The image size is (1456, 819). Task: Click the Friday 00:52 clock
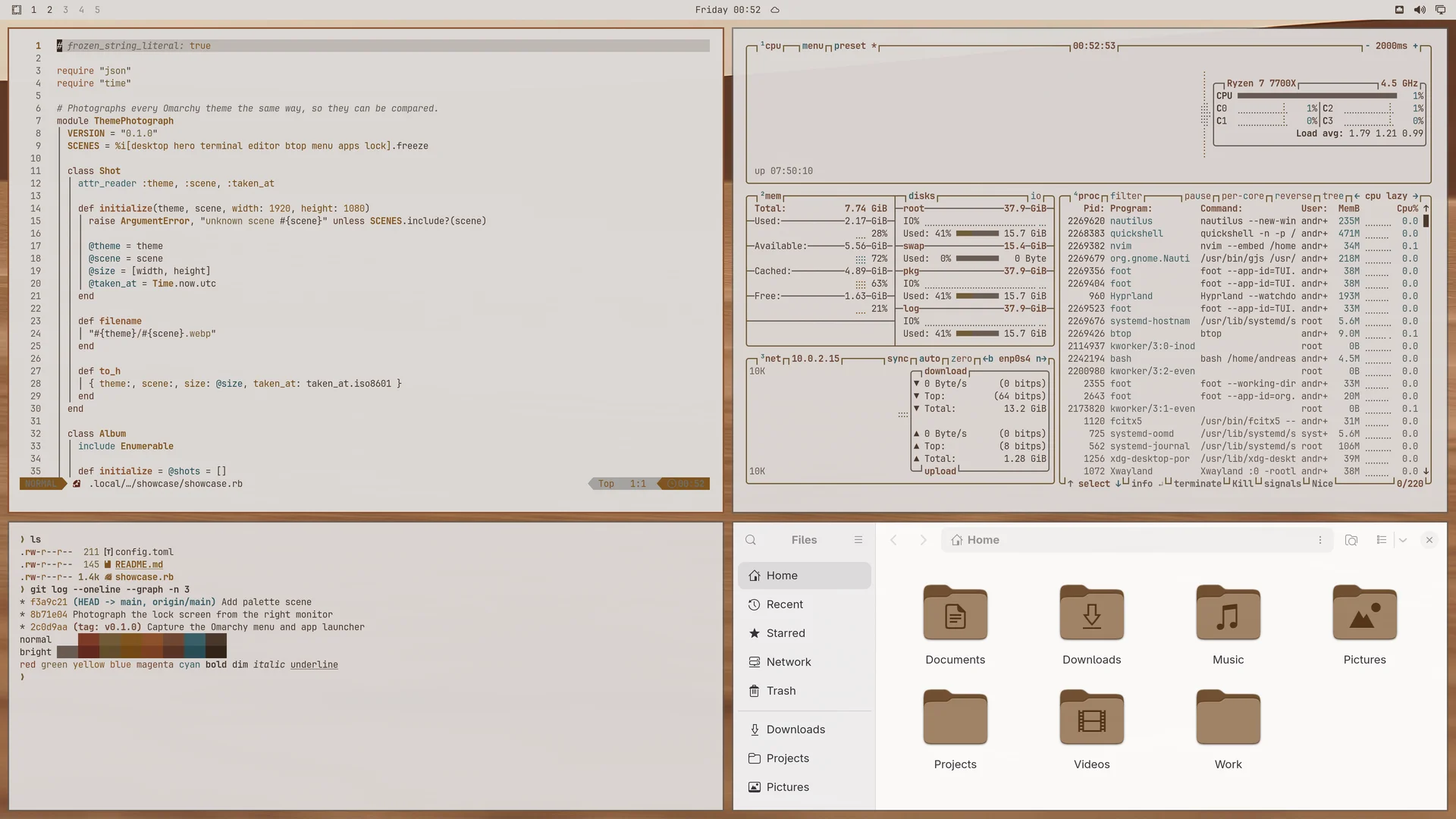(x=727, y=10)
